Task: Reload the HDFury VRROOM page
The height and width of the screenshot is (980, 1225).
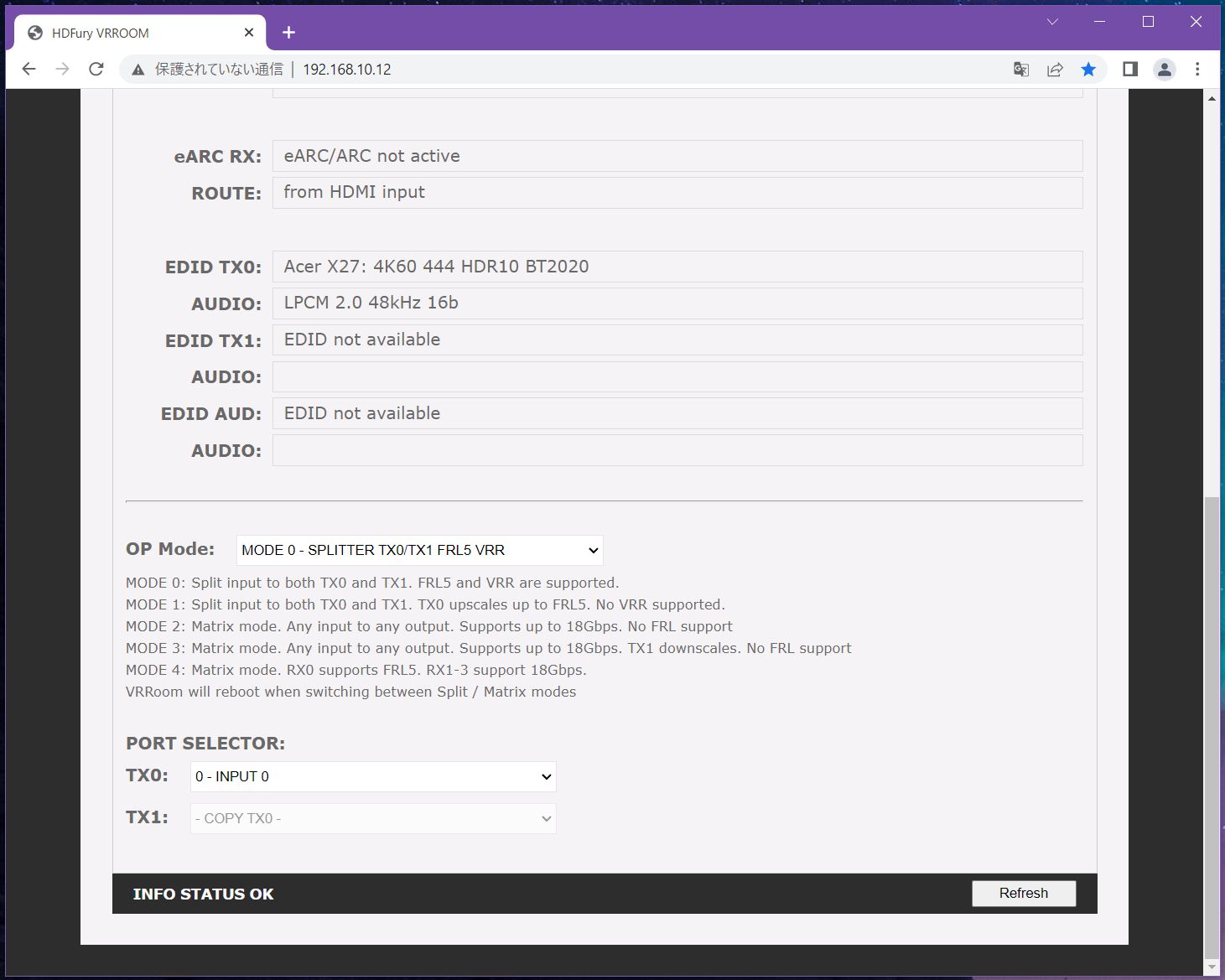Action: (x=96, y=69)
